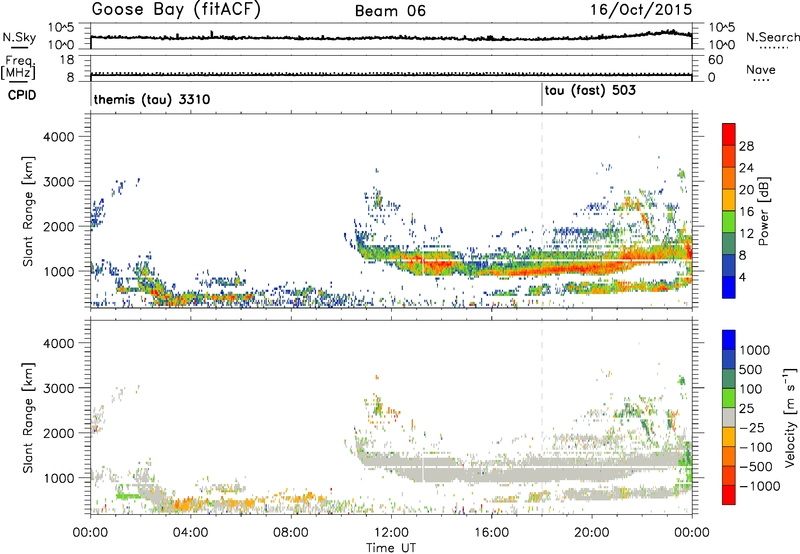
Task: Click the '4000' range tick of the power panel
Action: click(x=58, y=137)
